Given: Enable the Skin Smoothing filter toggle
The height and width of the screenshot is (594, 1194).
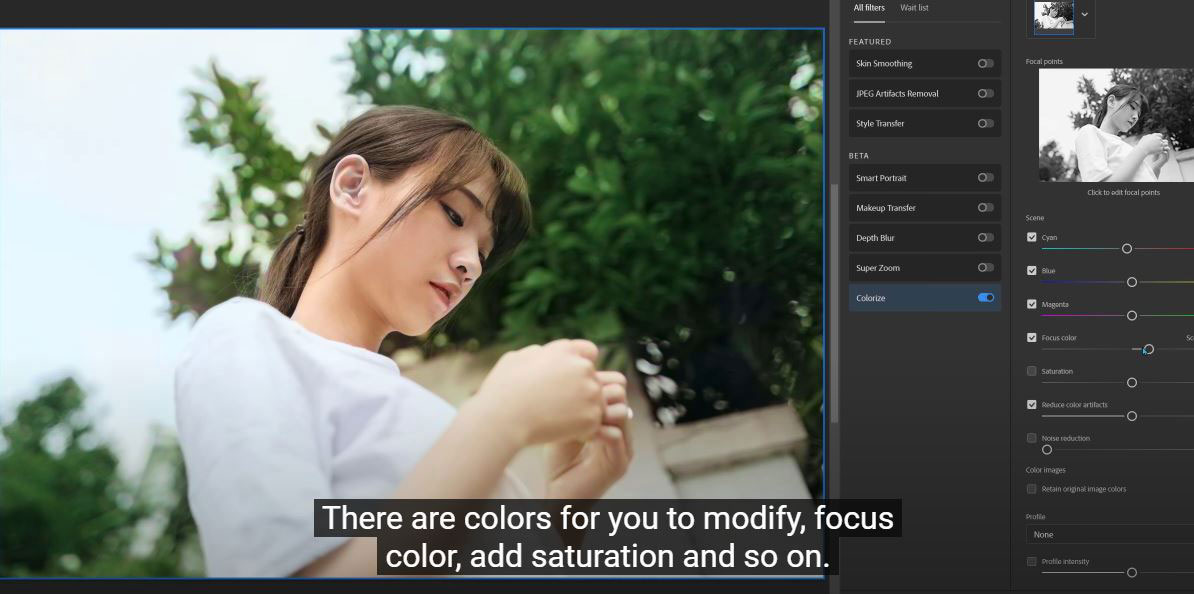Looking at the screenshot, I should point(985,64).
